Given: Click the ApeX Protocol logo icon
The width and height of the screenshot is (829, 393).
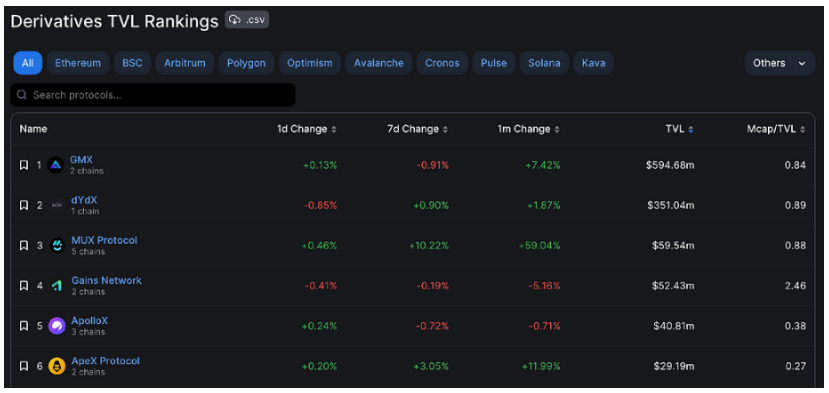Looking at the screenshot, I should coord(57,366).
